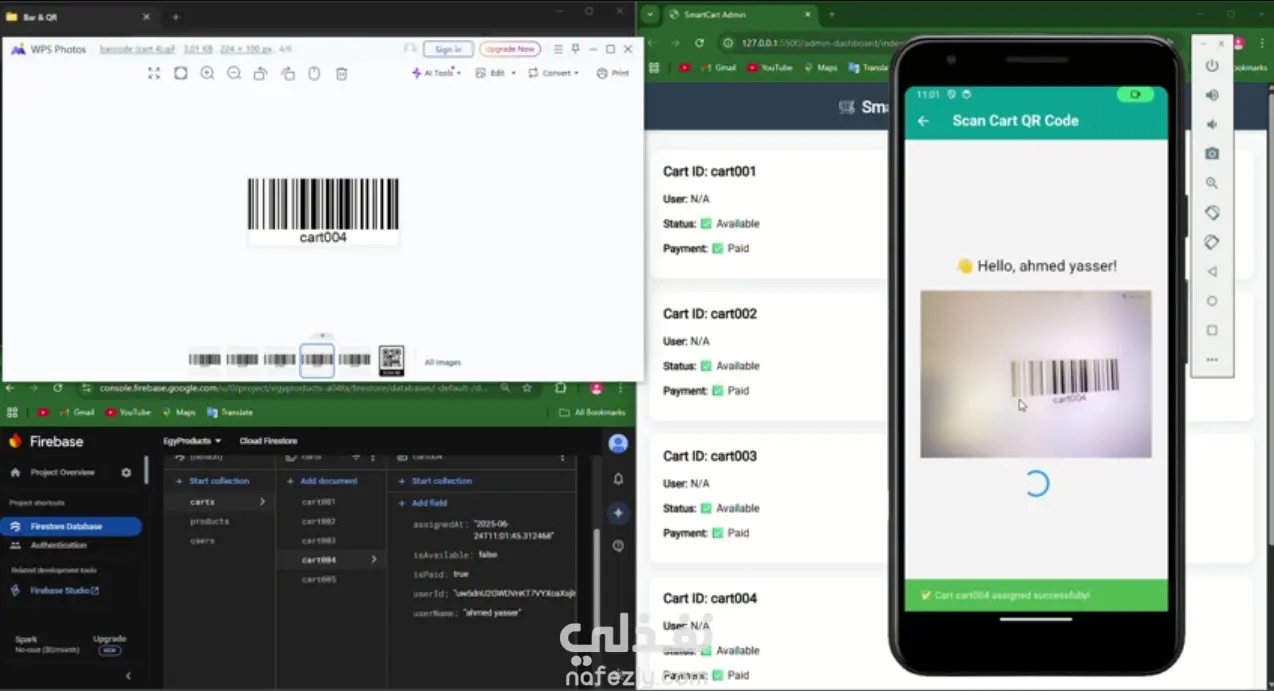
Task: Click the chevron beside cart004 document
Action: point(374,560)
